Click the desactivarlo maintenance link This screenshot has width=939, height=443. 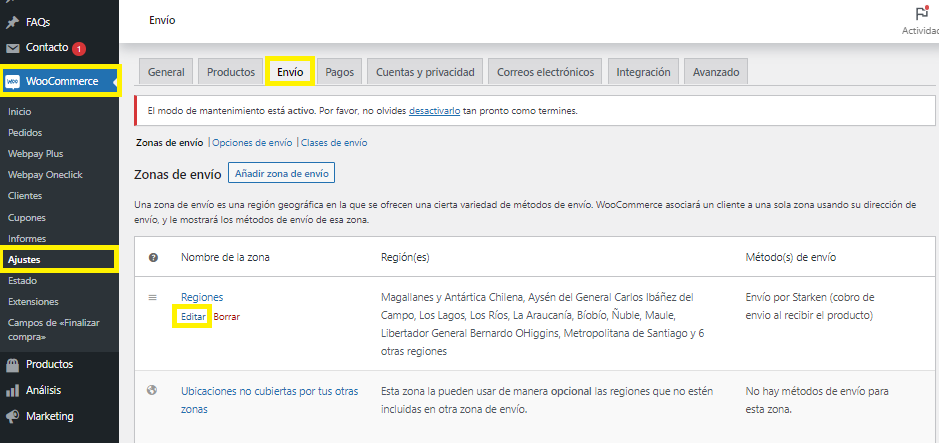(x=434, y=111)
